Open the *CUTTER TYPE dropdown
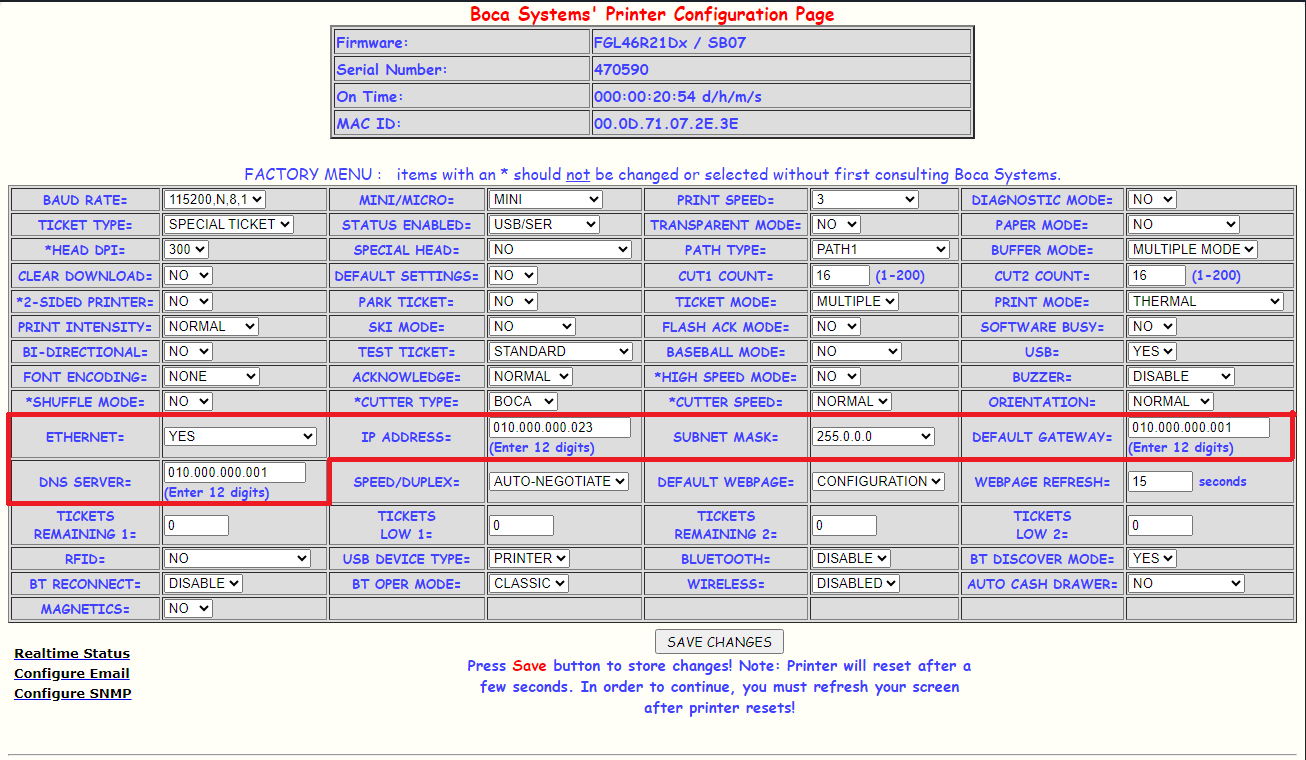 (x=523, y=401)
